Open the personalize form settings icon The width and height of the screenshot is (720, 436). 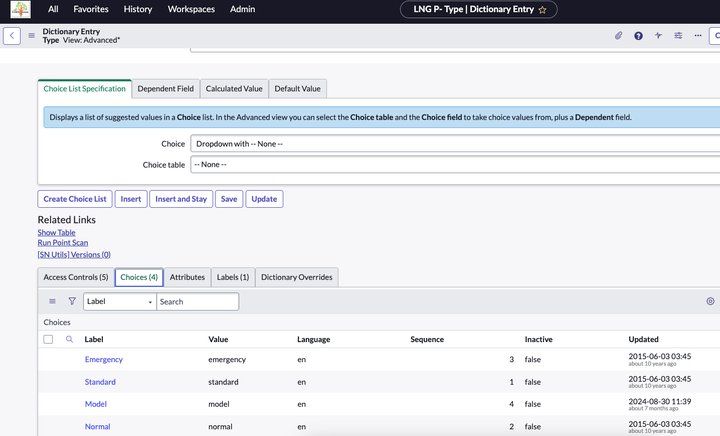[x=678, y=35]
